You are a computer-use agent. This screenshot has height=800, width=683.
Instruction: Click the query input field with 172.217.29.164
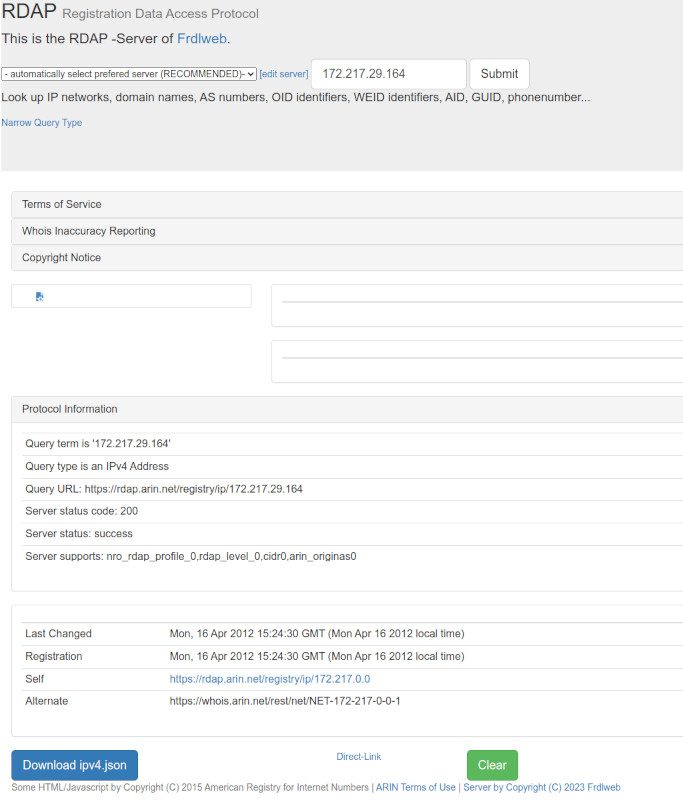pos(388,74)
